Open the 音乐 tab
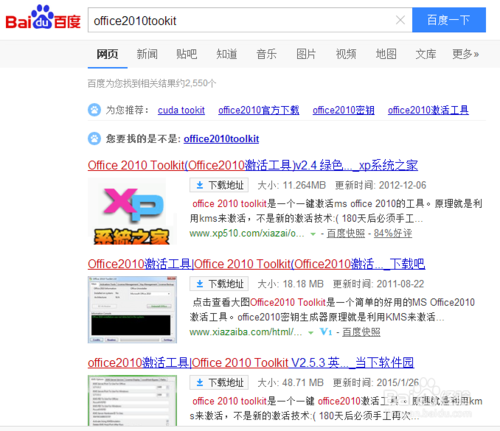 click(x=266, y=54)
